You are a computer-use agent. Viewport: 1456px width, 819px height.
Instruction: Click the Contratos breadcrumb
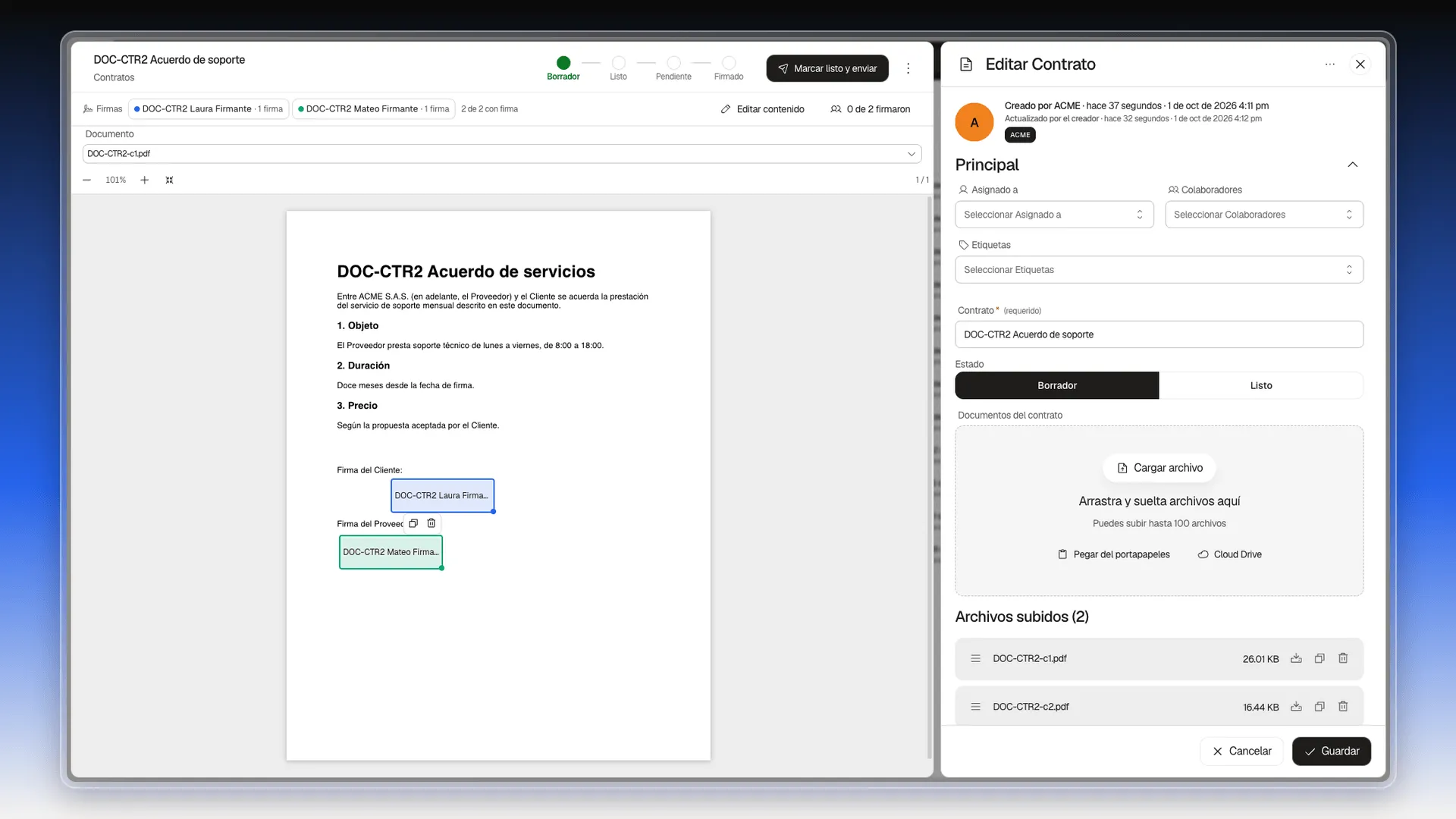pos(114,77)
